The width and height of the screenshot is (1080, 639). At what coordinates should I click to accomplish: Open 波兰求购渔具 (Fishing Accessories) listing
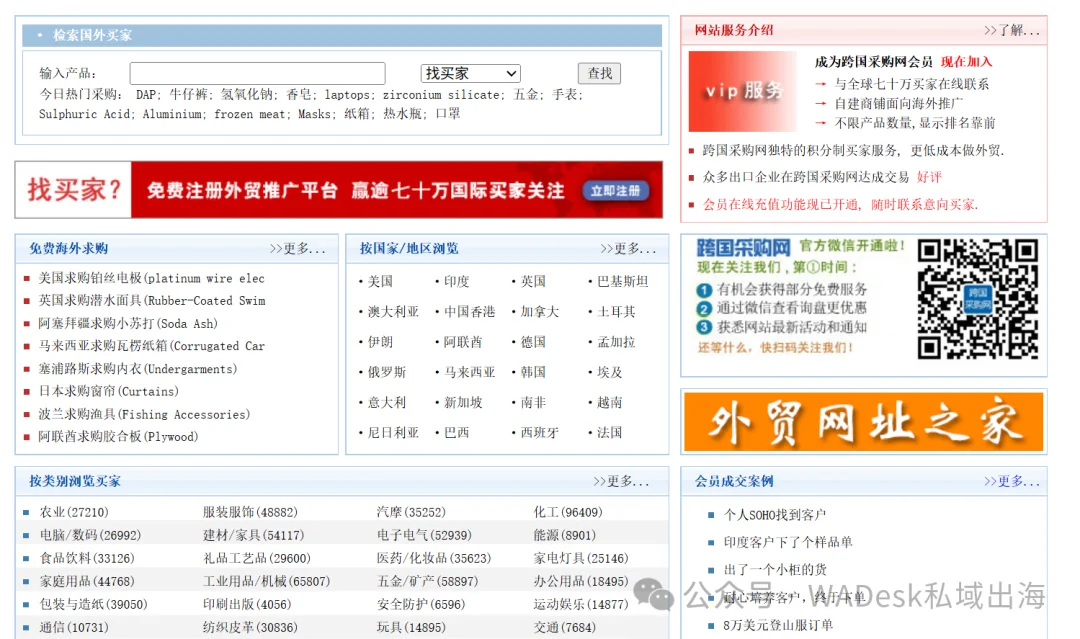144,415
